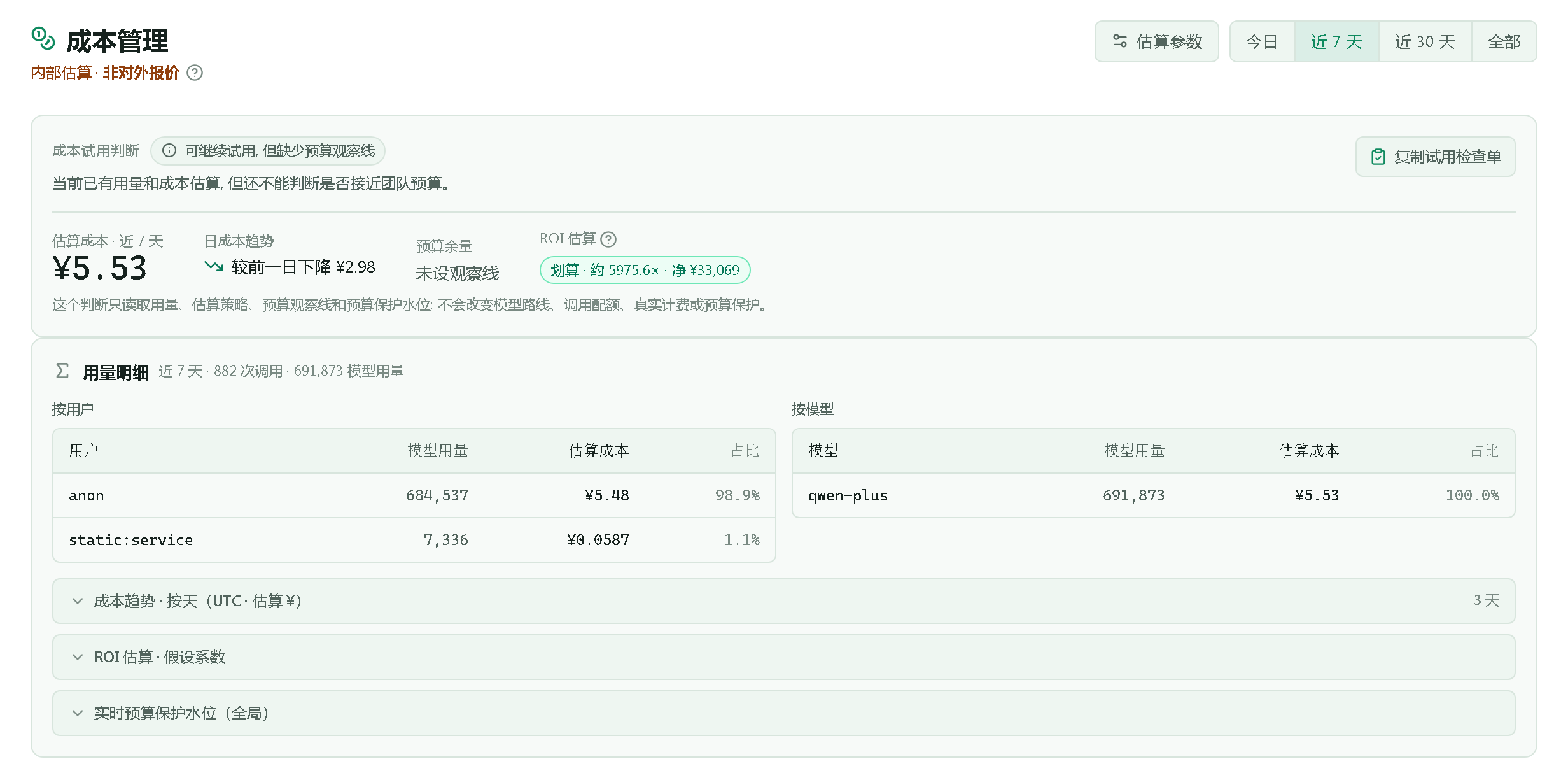1568x773 pixels.
Task: Switch time range to 近 30 天
Action: click(1425, 41)
